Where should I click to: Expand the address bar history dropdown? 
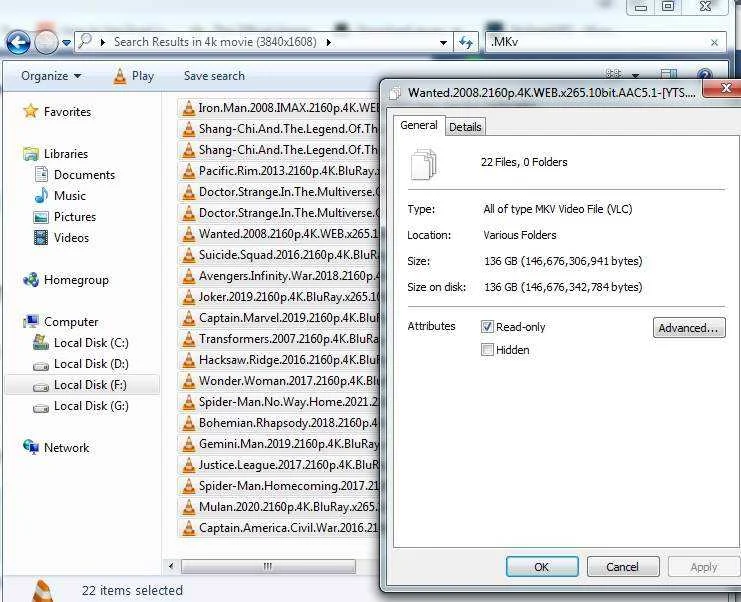tap(443, 43)
